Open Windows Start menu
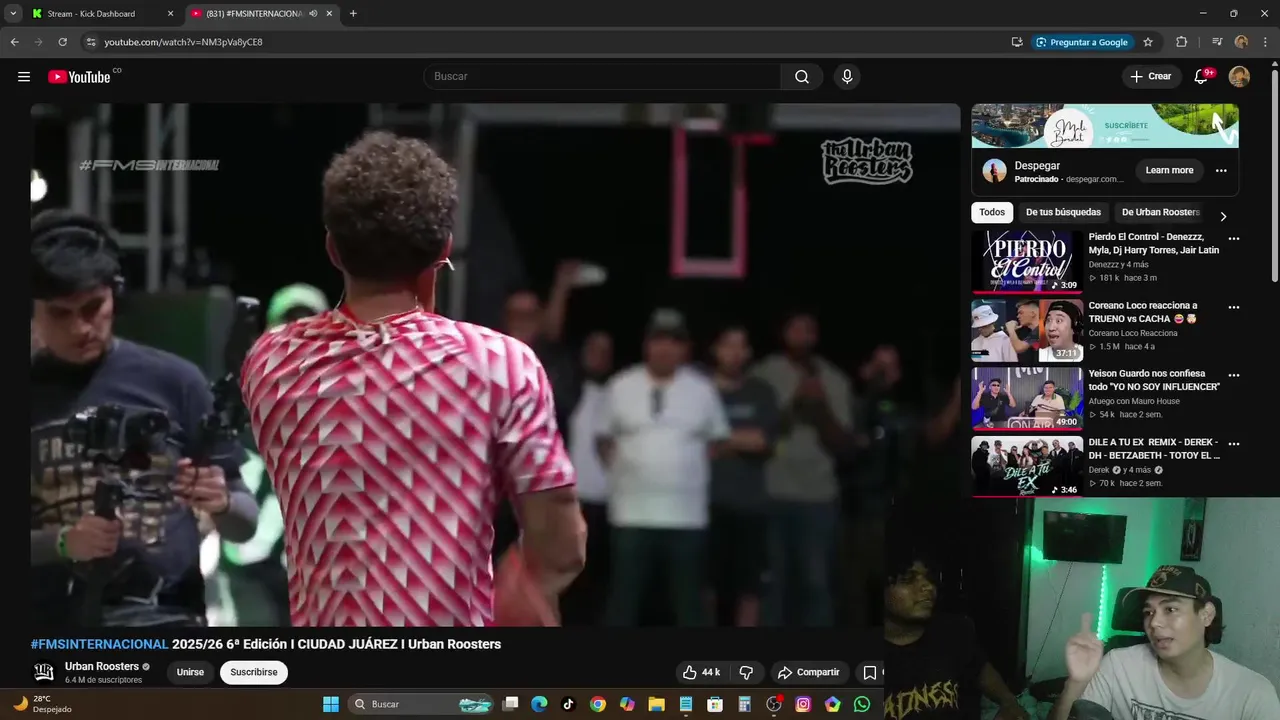Viewport: 1280px width, 720px height. point(331,704)
